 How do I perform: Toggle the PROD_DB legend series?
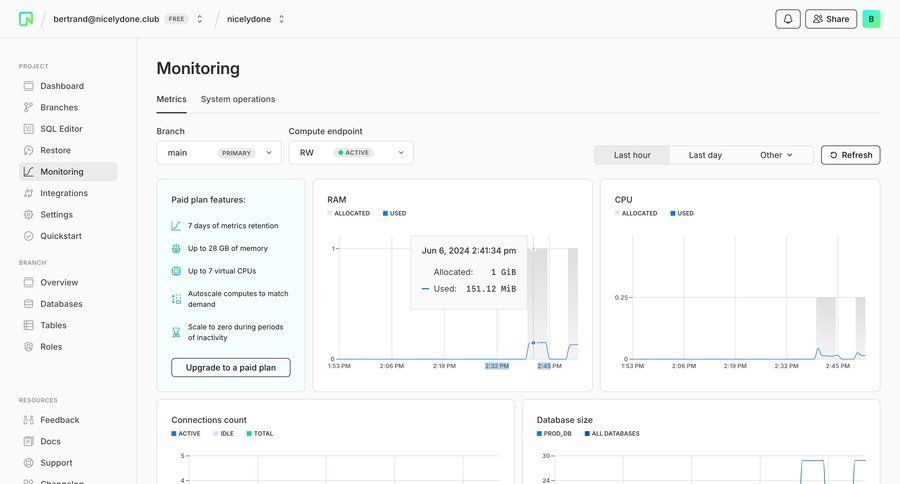(554, 434)
